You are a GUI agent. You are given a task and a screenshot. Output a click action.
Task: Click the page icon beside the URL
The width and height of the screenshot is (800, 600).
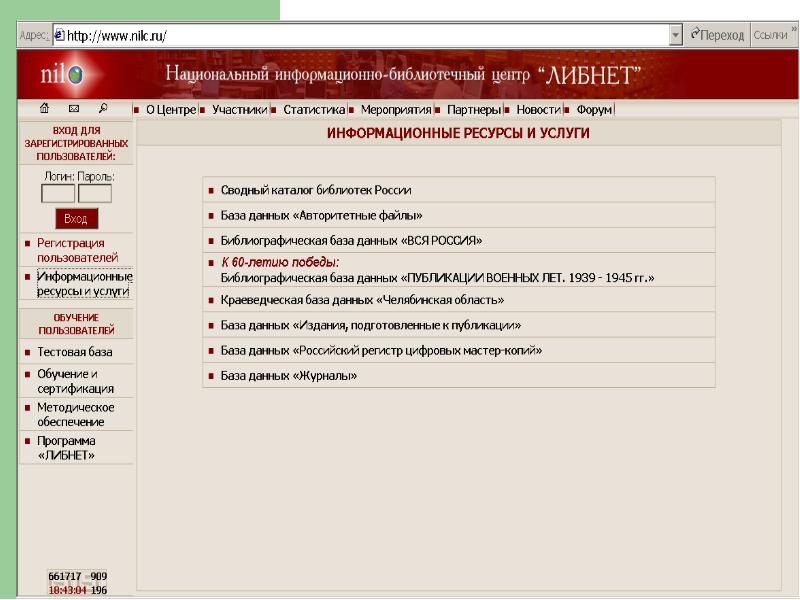coord(59,36)
